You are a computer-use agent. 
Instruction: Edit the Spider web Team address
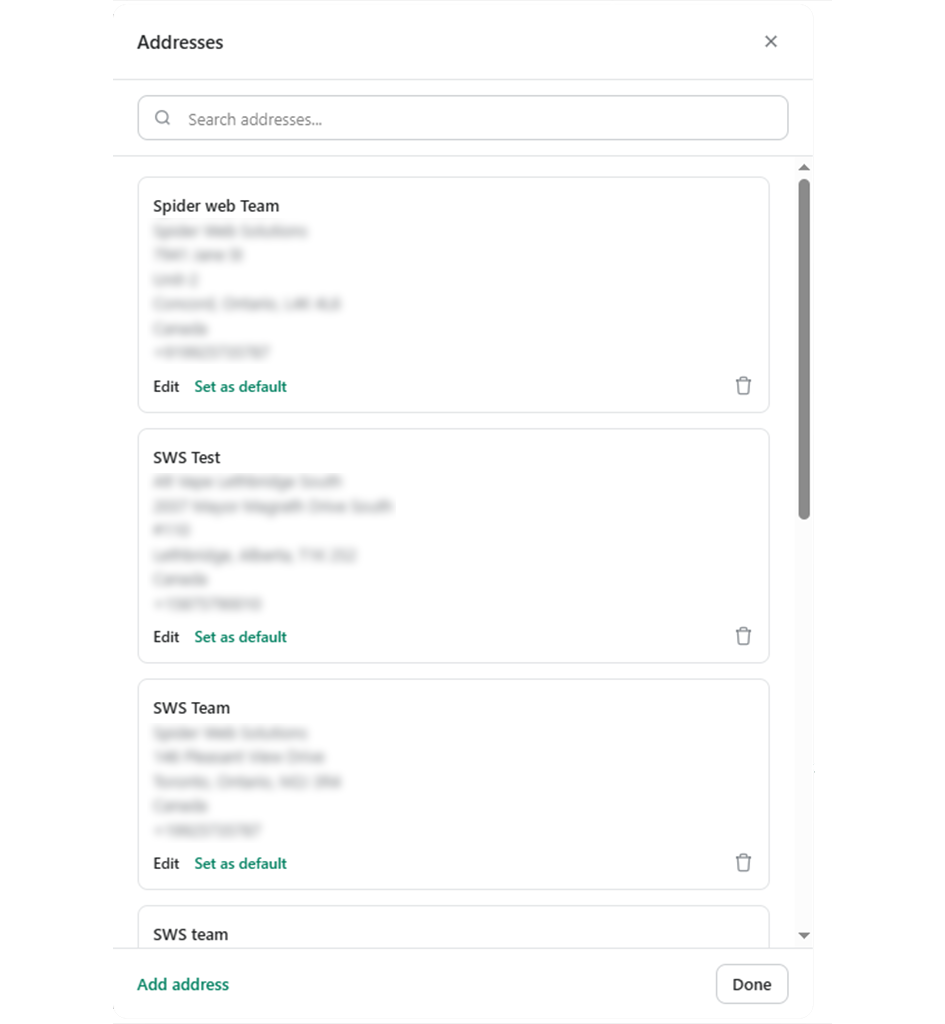pyautogui.click(x=166, y=387)
